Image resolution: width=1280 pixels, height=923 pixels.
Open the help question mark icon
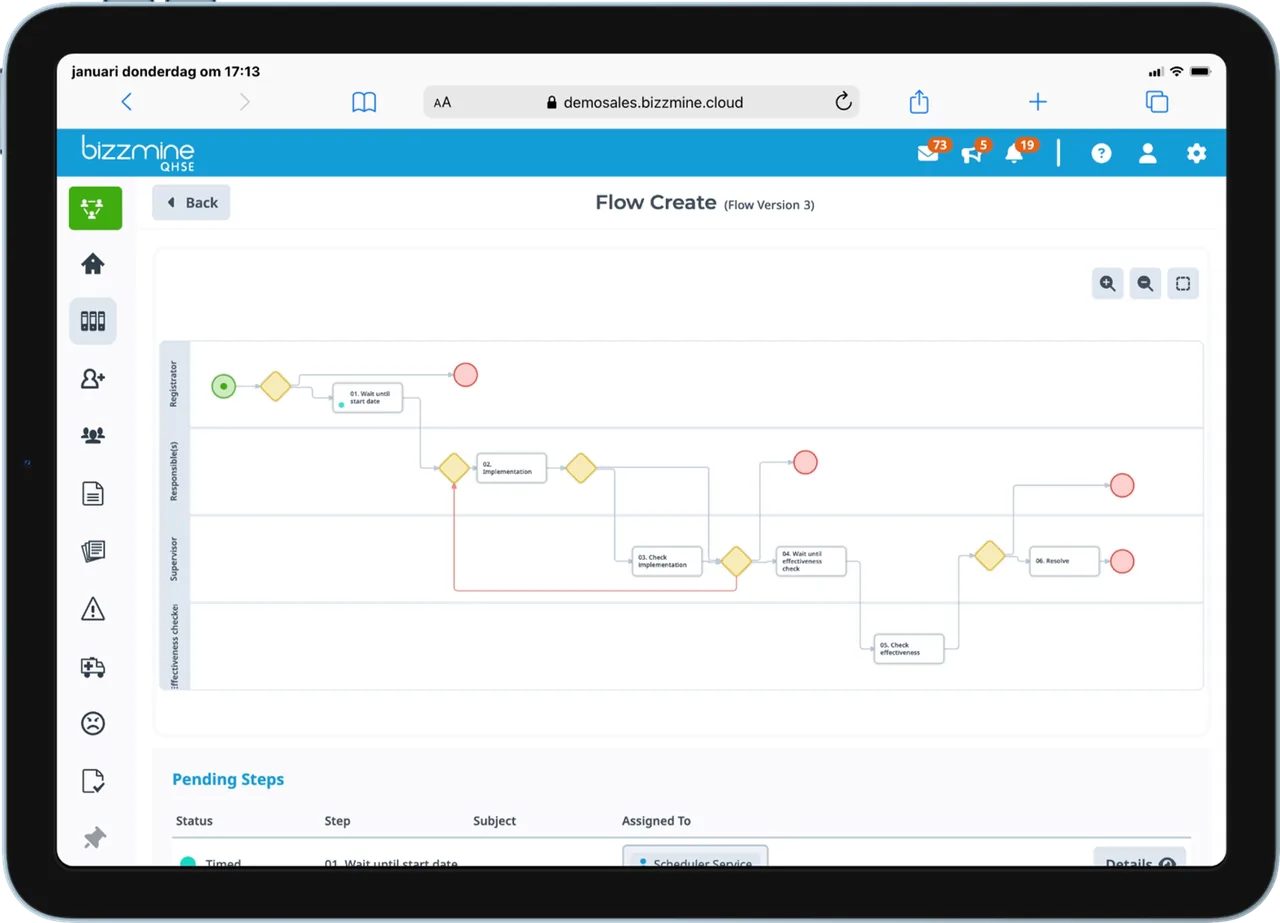click(1101, 153)
